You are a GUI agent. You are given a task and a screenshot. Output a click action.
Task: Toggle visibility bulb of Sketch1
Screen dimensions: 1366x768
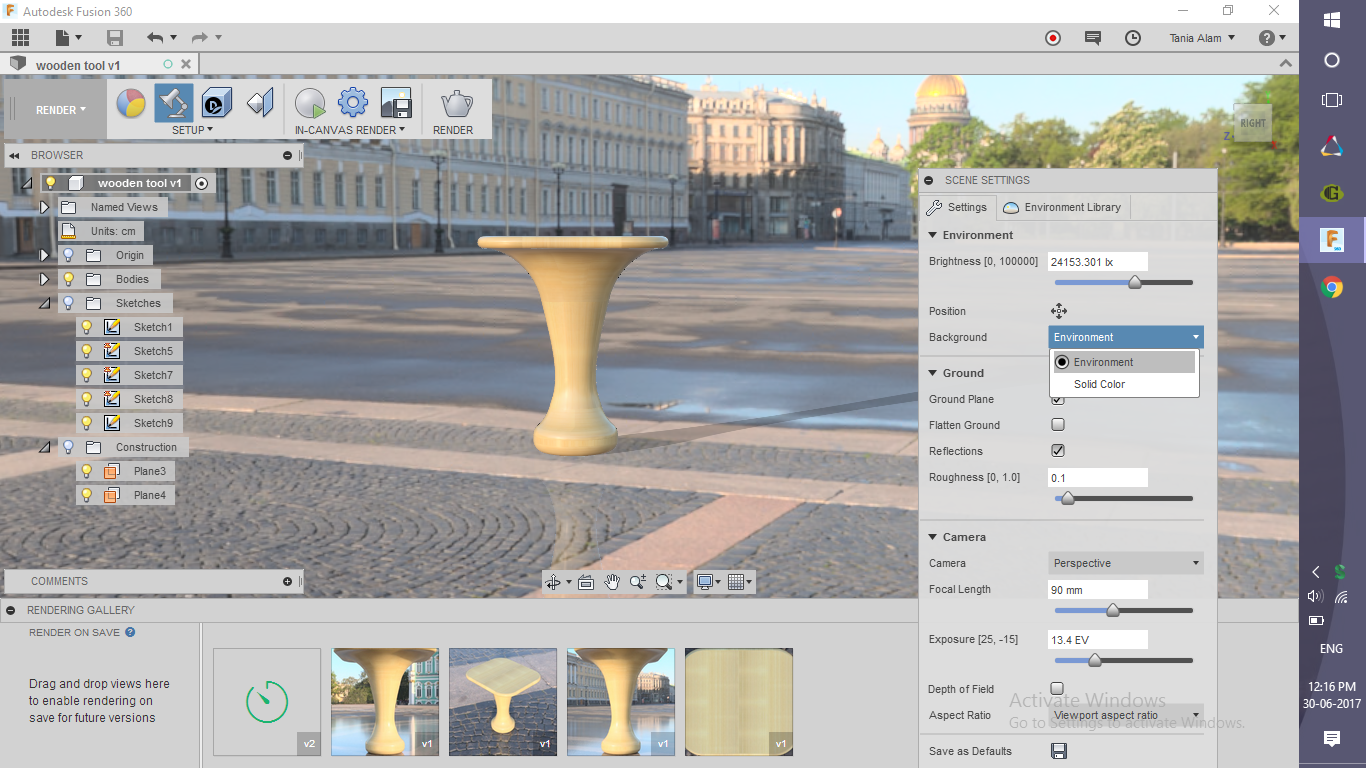(x=87, y=327)
